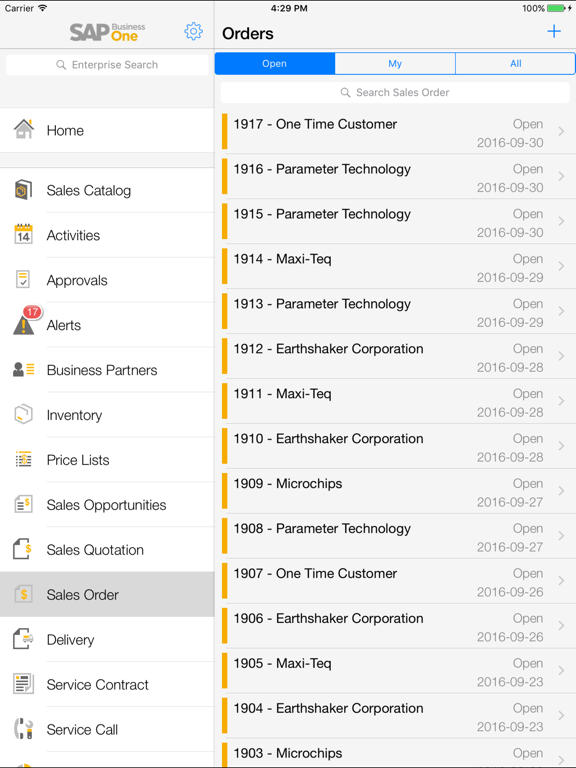
Task: Open the Home menu item
Action: point(107,130)
